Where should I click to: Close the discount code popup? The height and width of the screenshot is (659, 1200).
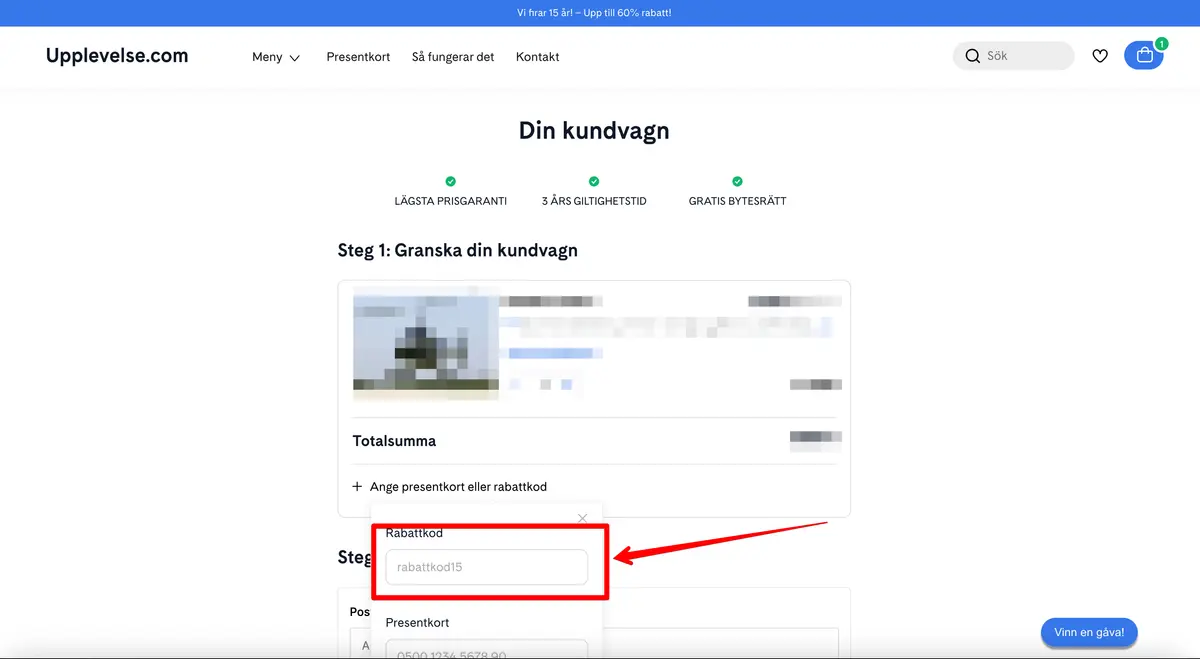[x=582, y=518]
